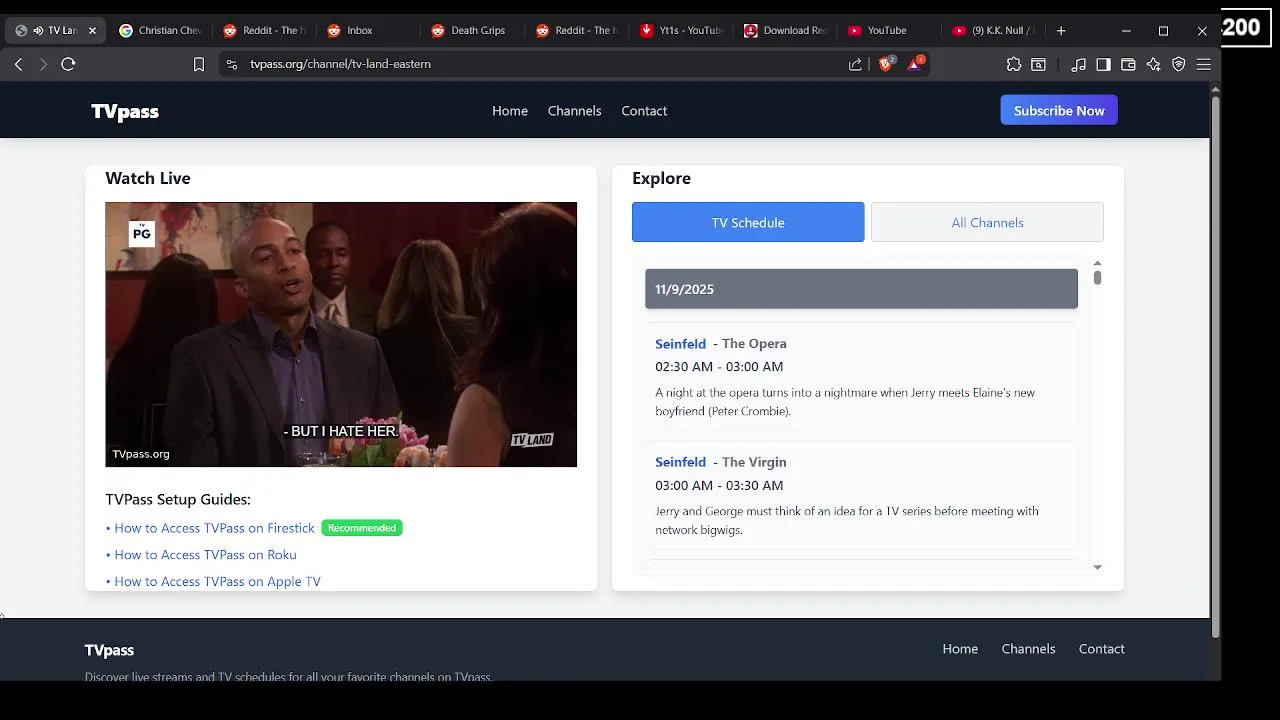Open the browser hamburger menu

1204,64
